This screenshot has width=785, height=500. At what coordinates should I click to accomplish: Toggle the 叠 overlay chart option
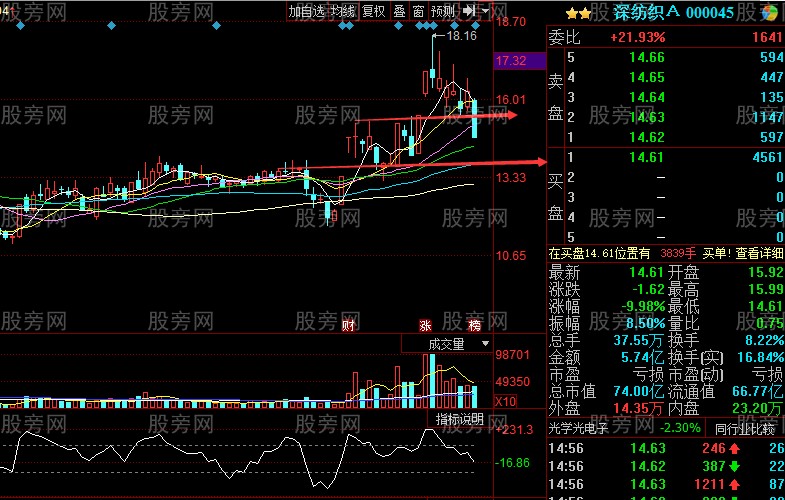tap(399, 11)
